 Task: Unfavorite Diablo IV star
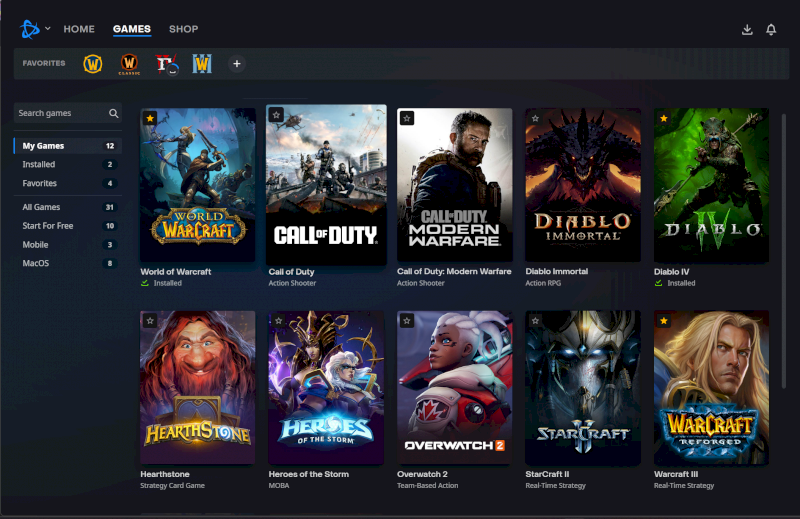tap(664, 118)
